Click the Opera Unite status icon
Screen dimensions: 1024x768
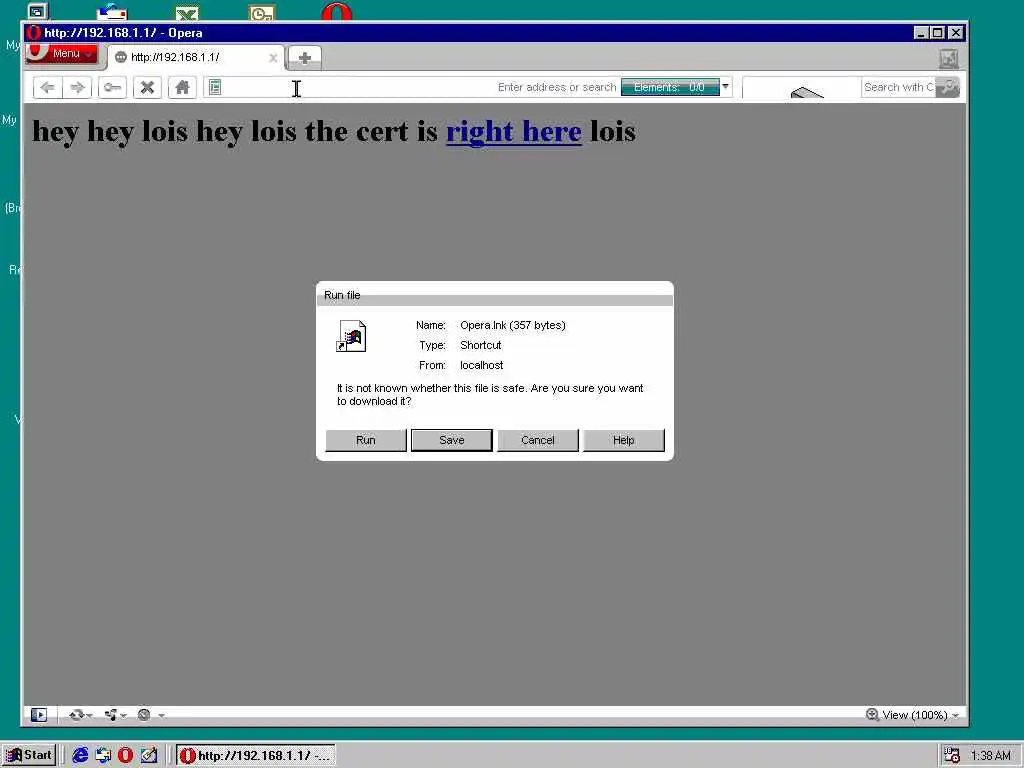(x=111, y=715)
